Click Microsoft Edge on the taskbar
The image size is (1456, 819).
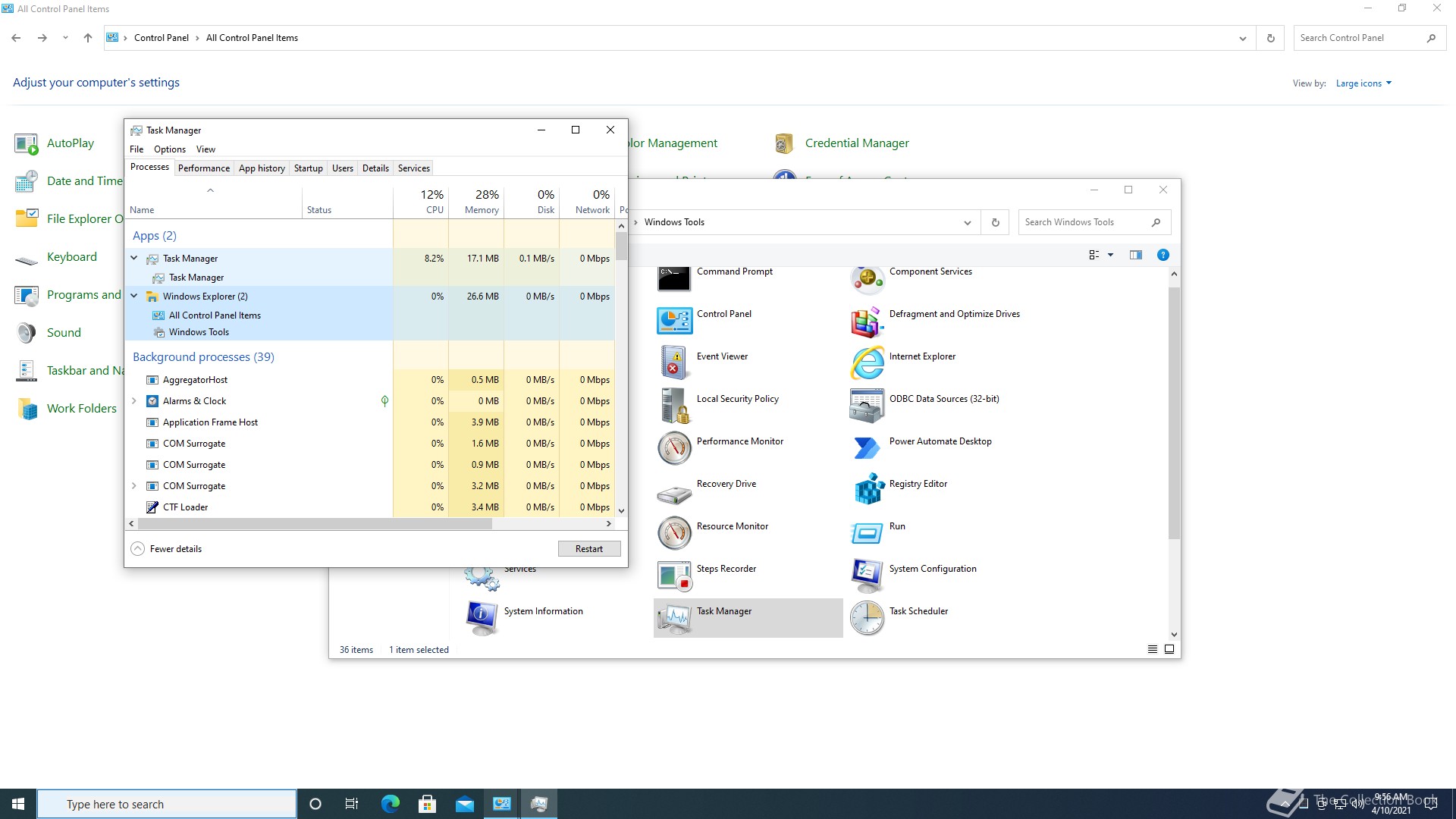click(390, 804)
